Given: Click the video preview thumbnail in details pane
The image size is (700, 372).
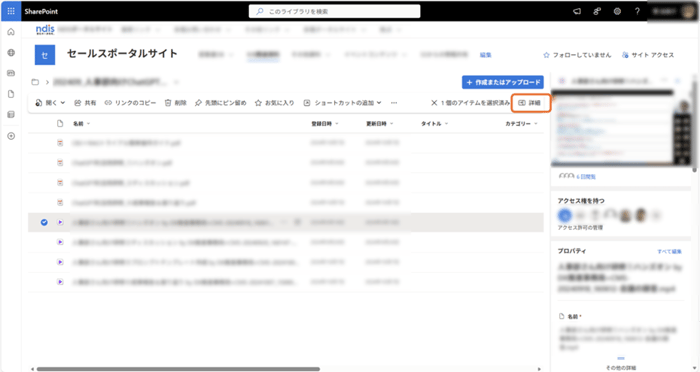Looking at the screenshot, I should pos(621,128).
